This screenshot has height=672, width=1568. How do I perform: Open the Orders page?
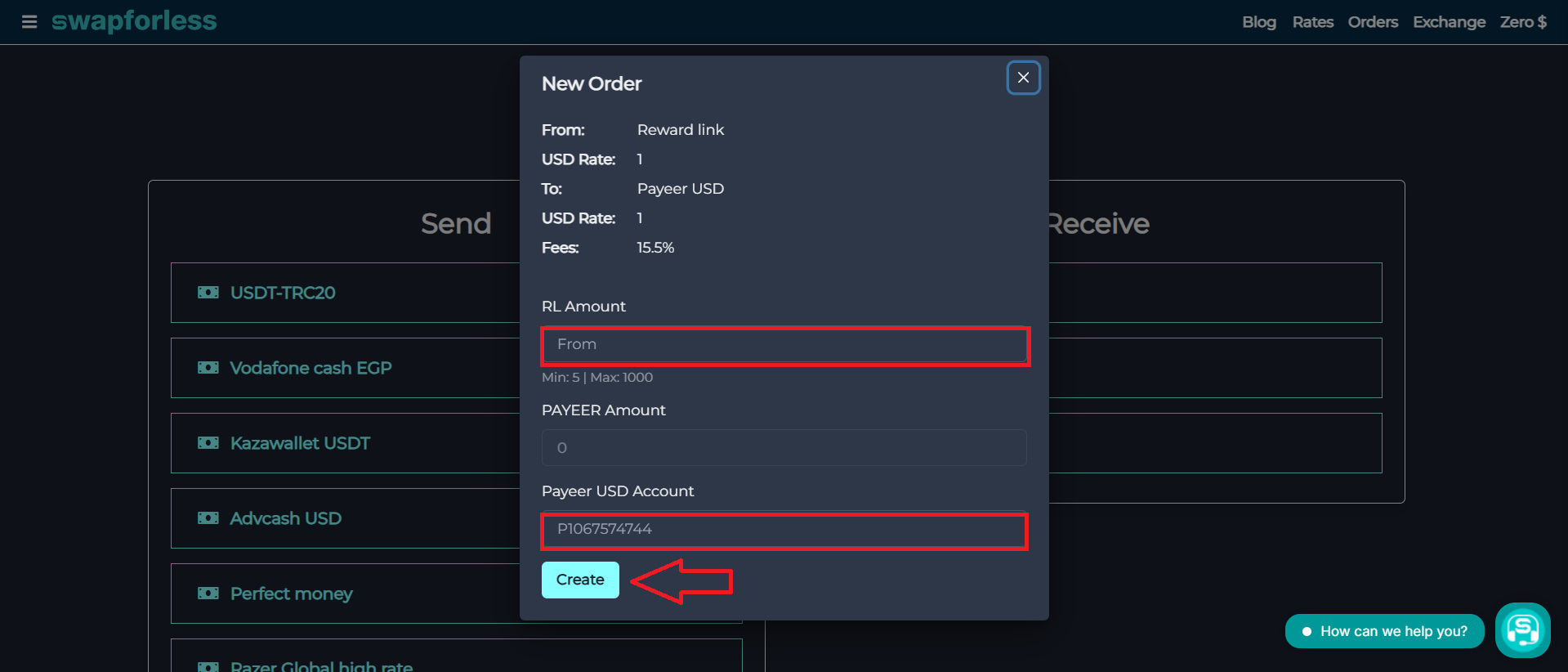tap(1373, 22)
